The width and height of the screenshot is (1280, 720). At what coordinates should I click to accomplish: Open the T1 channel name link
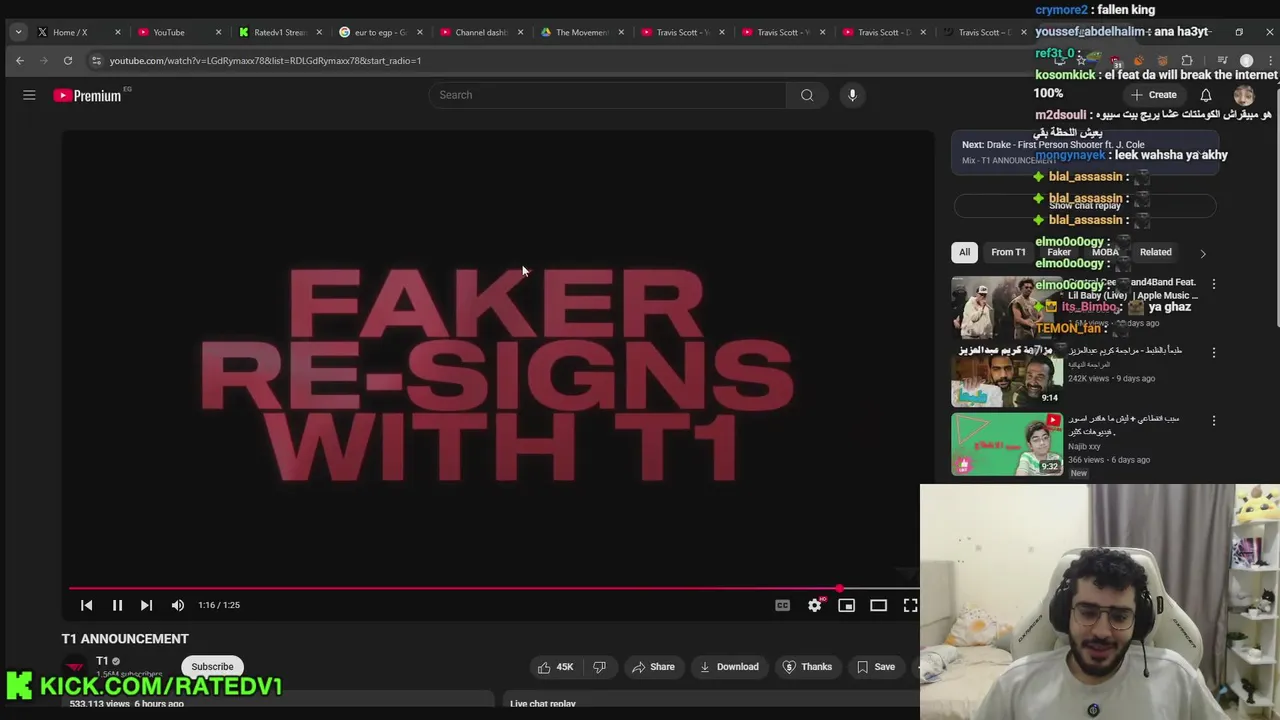102,661
